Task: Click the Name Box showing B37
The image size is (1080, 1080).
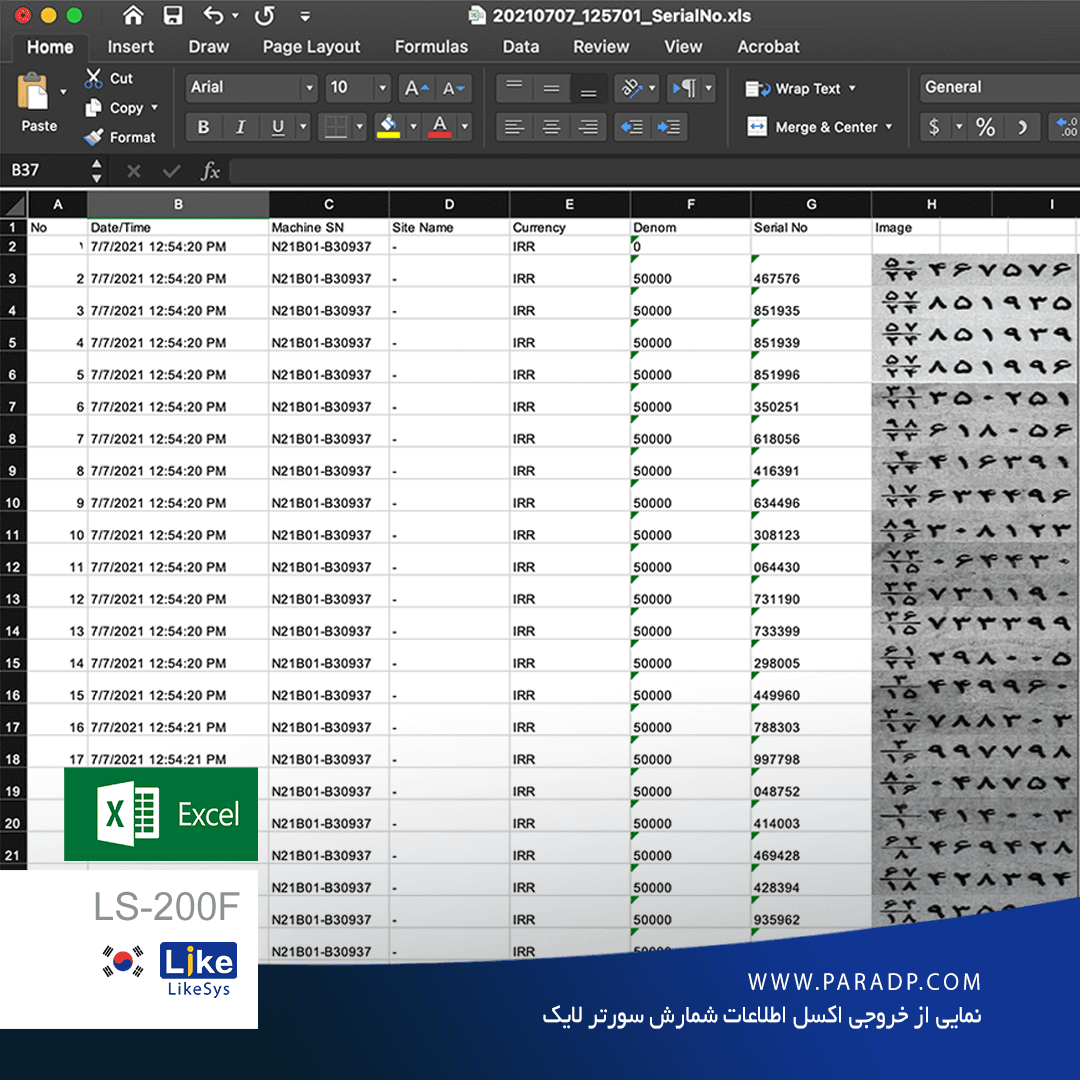Action: coord(45,170)
